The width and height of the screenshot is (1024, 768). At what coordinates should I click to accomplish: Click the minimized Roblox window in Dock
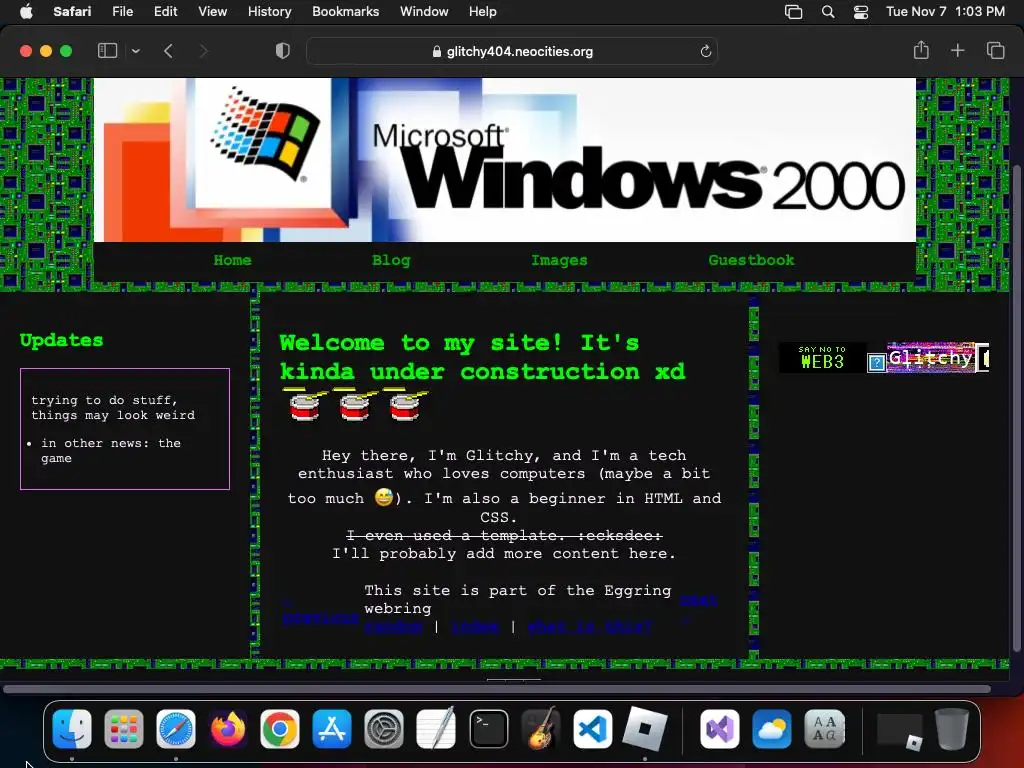900,730
